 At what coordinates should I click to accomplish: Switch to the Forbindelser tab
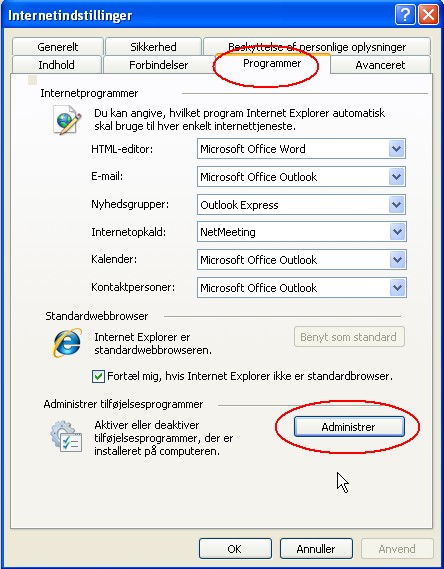(x=159, y=65)
